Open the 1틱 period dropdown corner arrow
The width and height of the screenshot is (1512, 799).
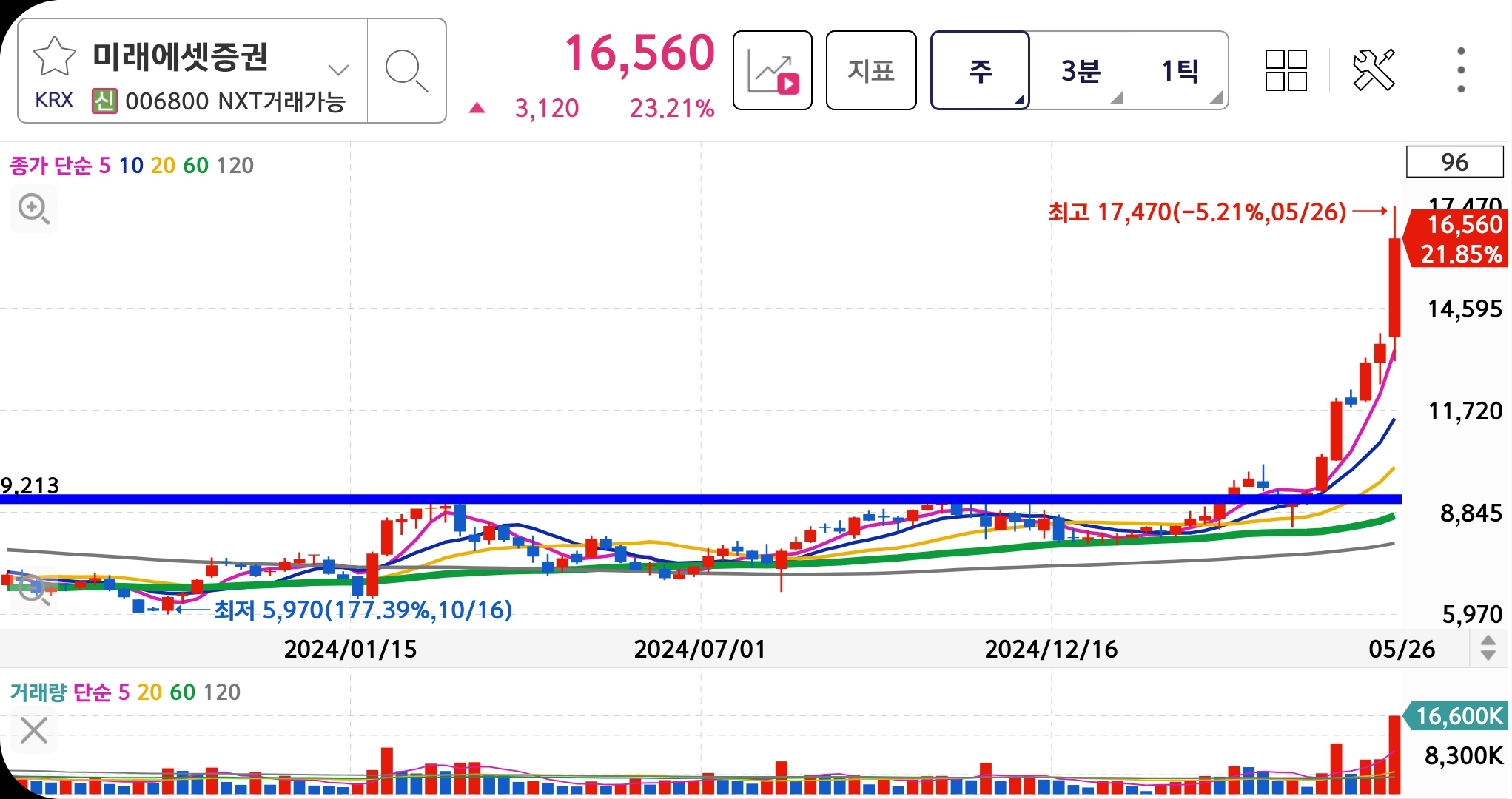[1216, 97]
